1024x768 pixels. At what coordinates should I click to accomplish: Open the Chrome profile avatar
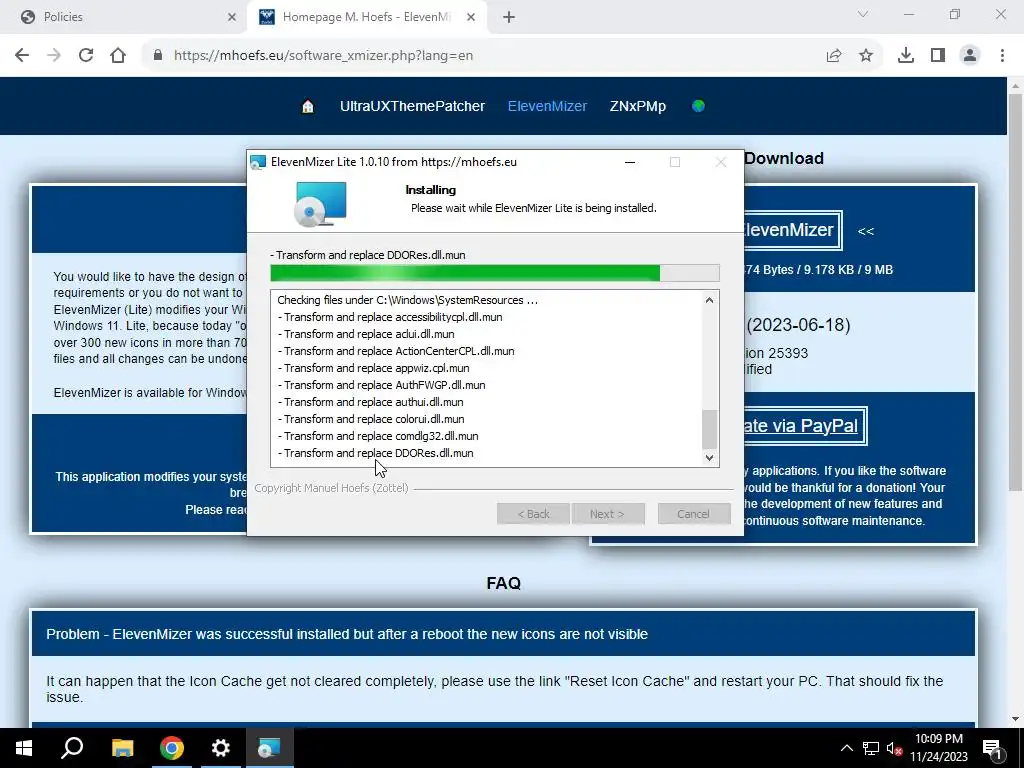(x=970, y=56)
